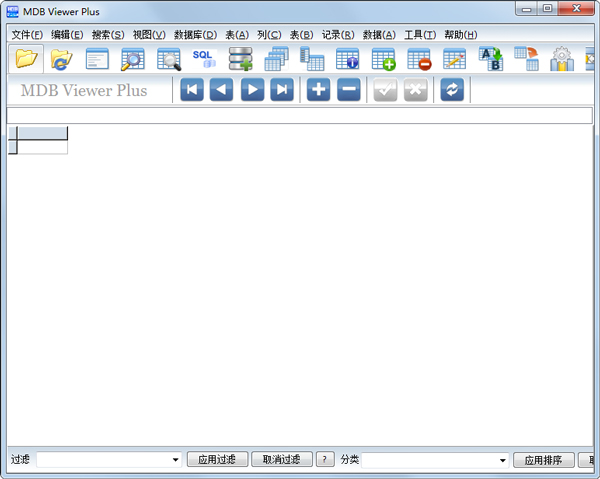Go to first record

click(x=192, y=90)
